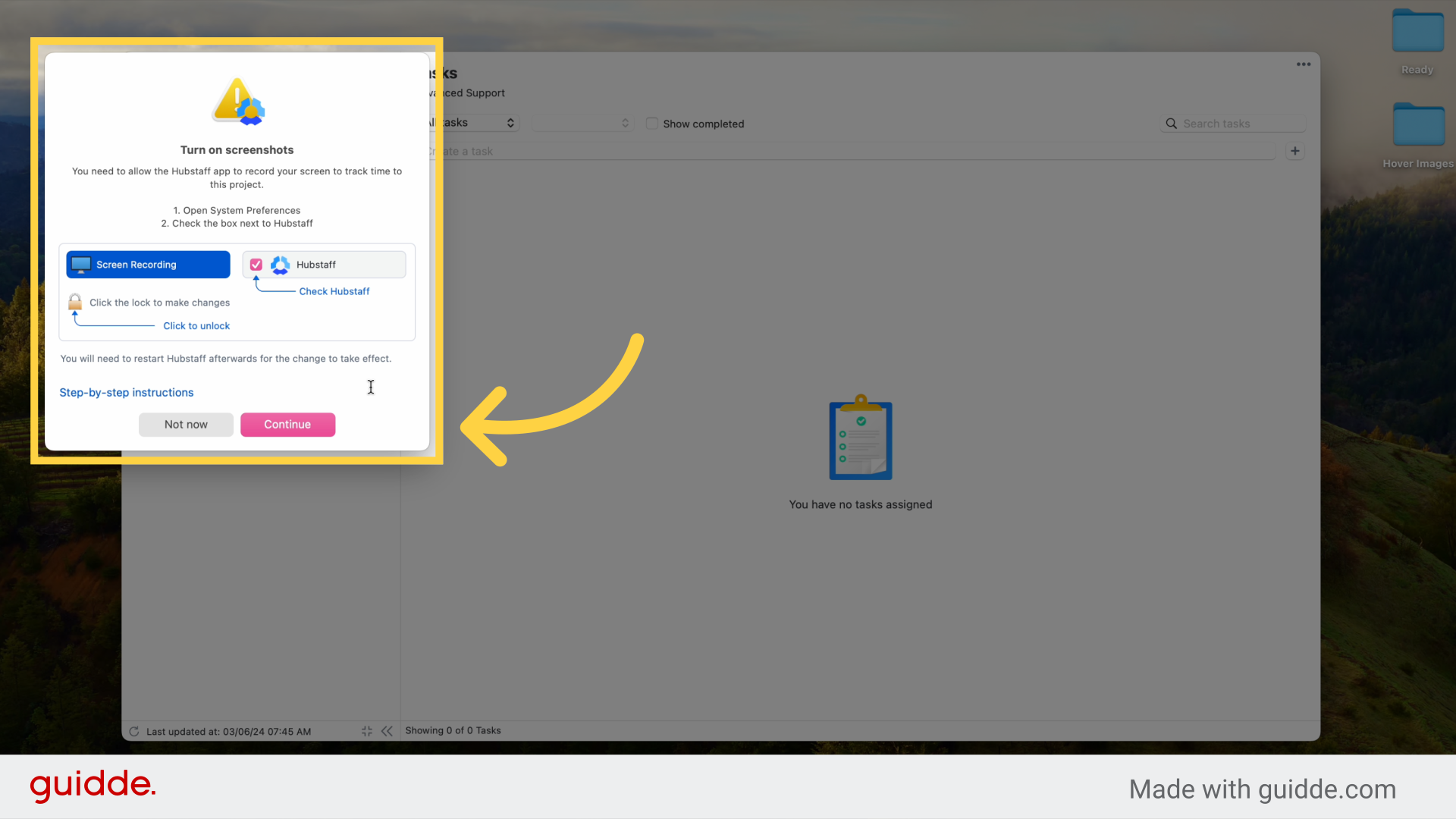1456x819 pixels.
Task: Enable the Show completed checkbox
Action: (652, 124)
